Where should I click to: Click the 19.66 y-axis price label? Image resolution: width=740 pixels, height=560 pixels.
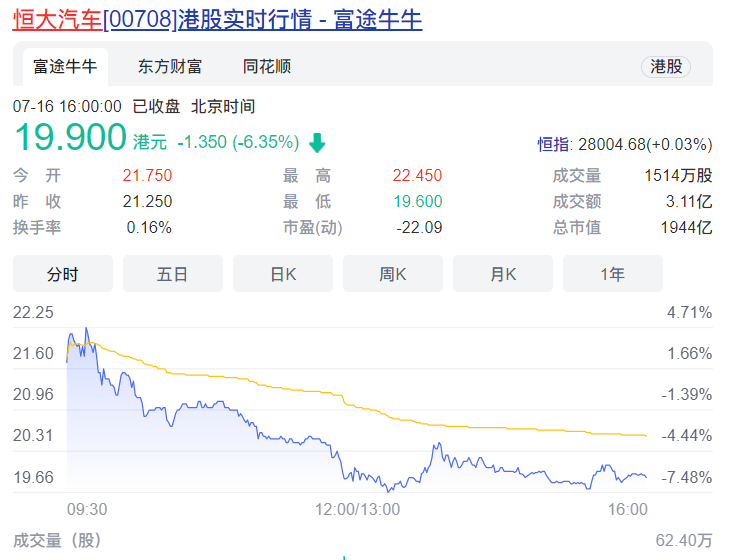(33, 477)
